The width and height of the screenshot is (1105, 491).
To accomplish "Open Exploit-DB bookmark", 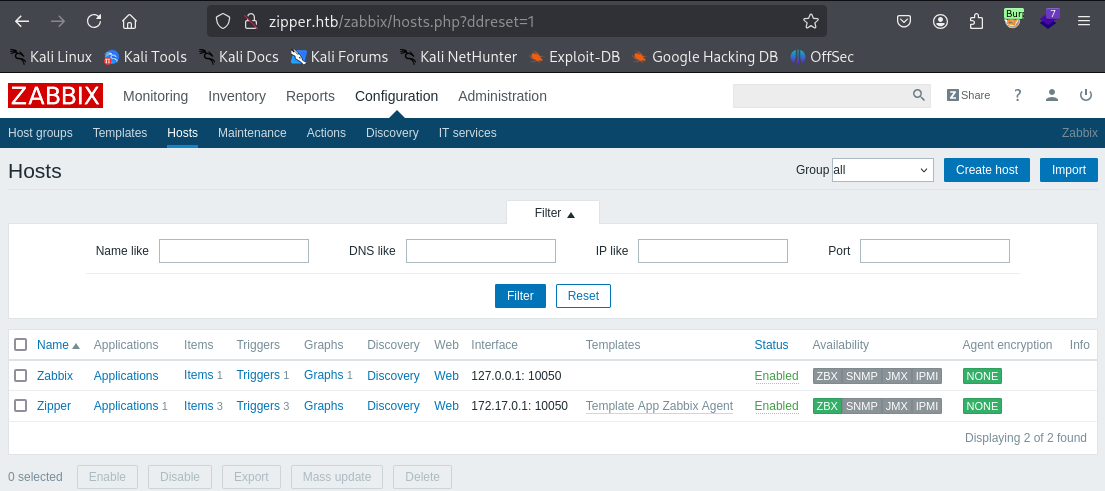I will (x=574, y=57).
